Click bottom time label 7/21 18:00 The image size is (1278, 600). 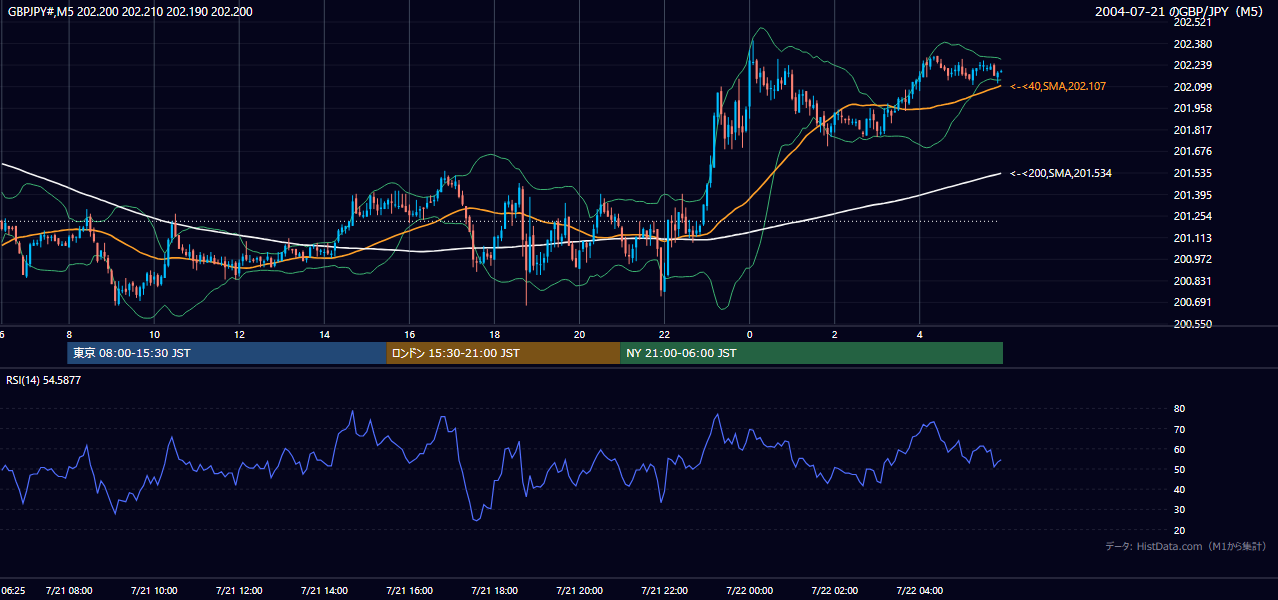click(494, 591)
